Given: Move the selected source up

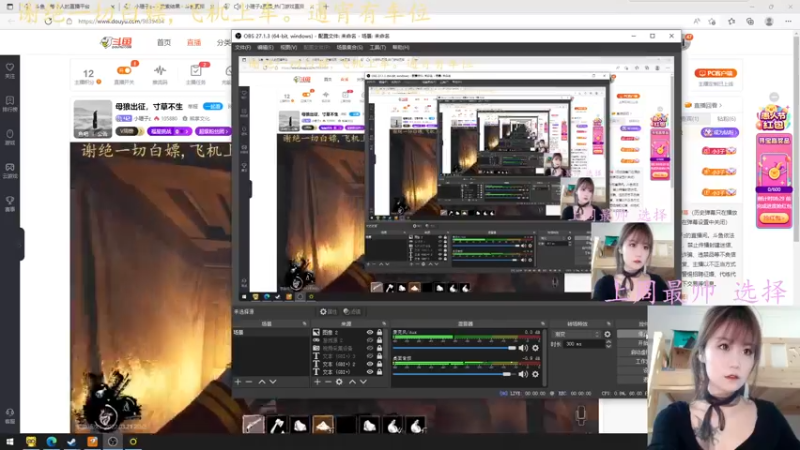Looking at the screenshot, I should tap(352, 382).
